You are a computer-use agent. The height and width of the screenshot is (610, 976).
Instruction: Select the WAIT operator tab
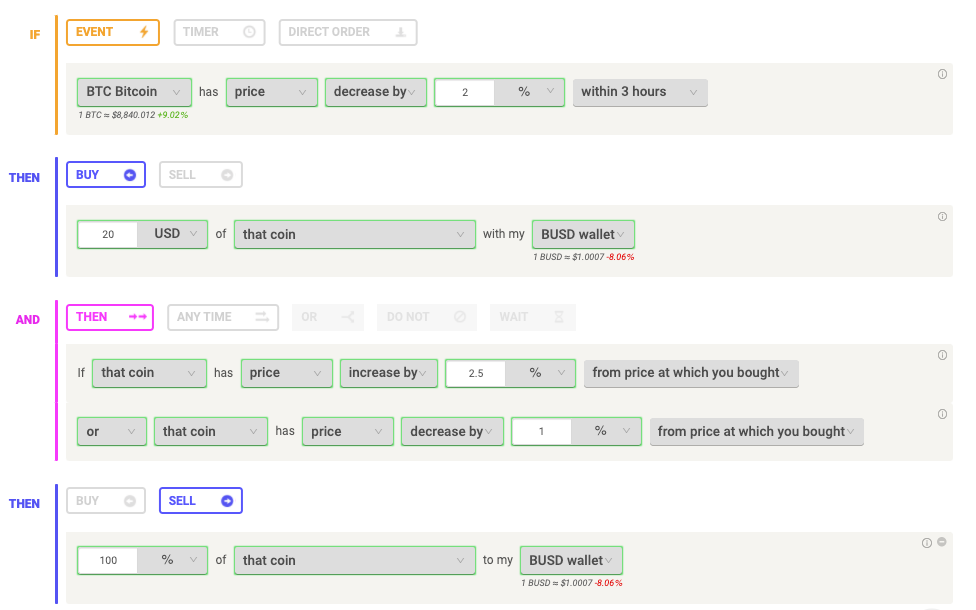tap(532, 317)
